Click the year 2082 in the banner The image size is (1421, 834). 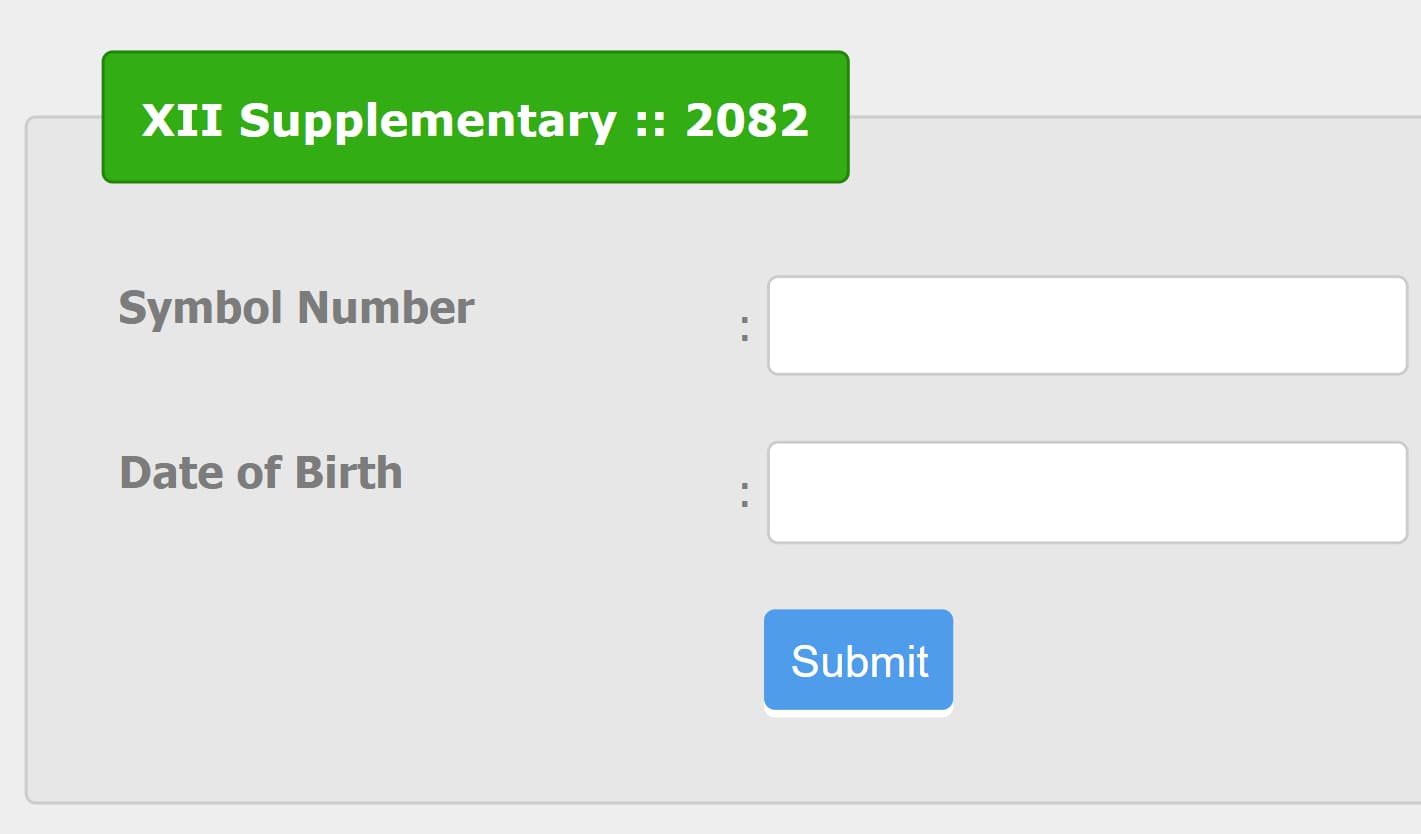(747, 121)
